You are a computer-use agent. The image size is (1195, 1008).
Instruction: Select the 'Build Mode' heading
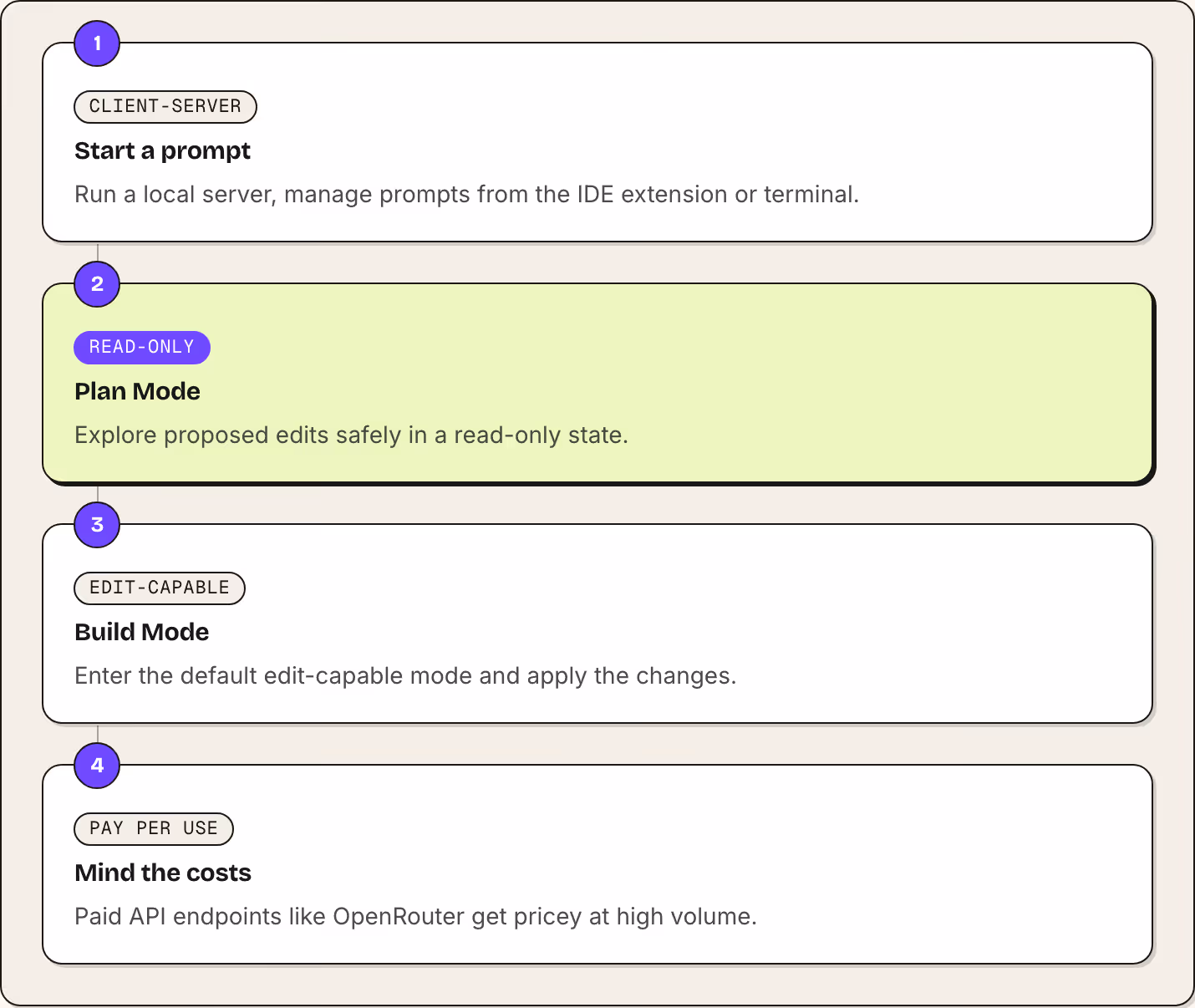pos(142,632)
